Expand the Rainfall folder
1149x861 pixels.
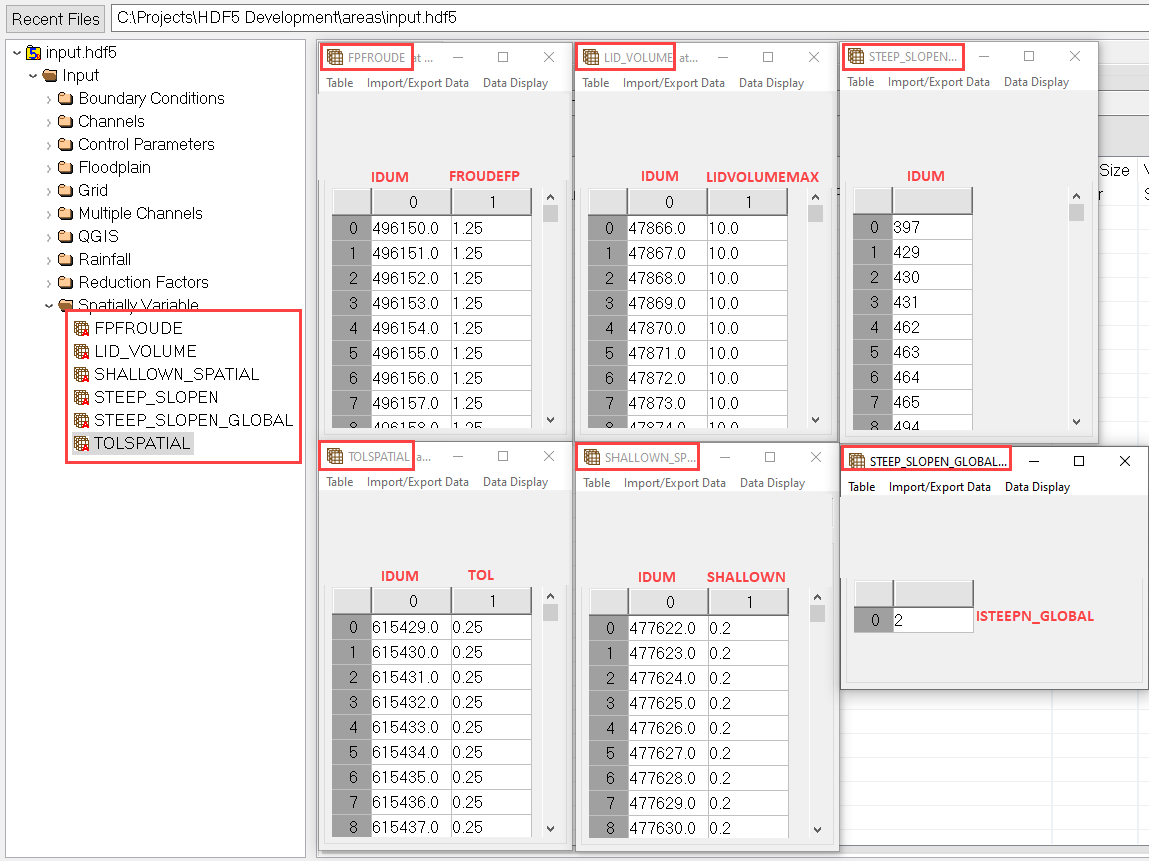[x=49, y=259]
